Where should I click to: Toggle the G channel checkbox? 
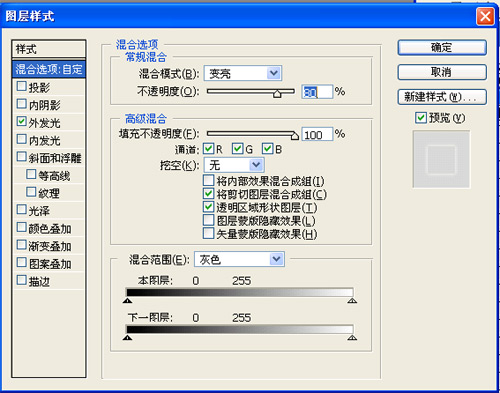tap(238, 148)
